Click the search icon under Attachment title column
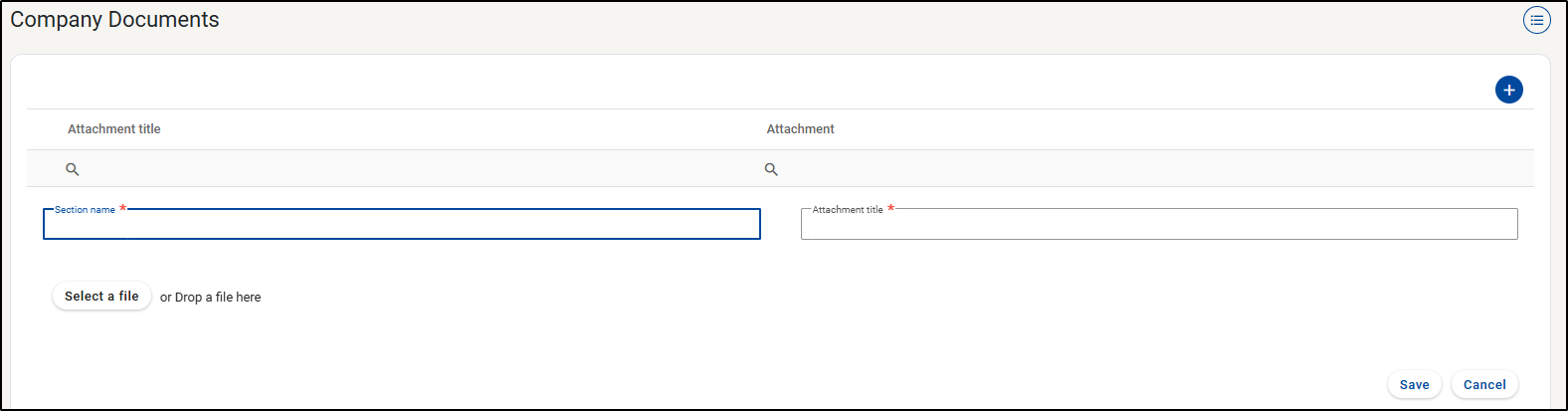 tap(73, 169)
